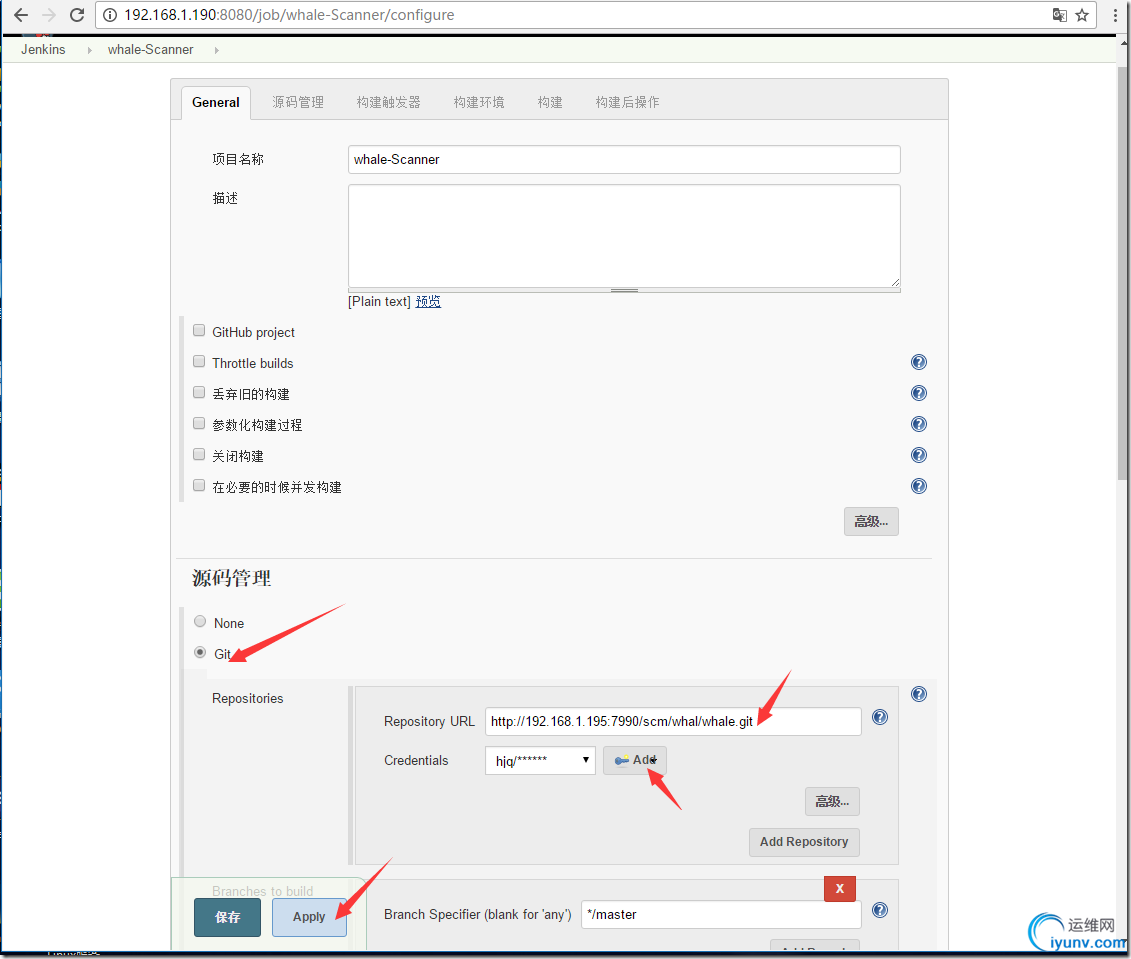The height and width of the screenshot is (959, 1131).
Task: Open the Credentials dropdown showing hjq
Action: point(540,761)
